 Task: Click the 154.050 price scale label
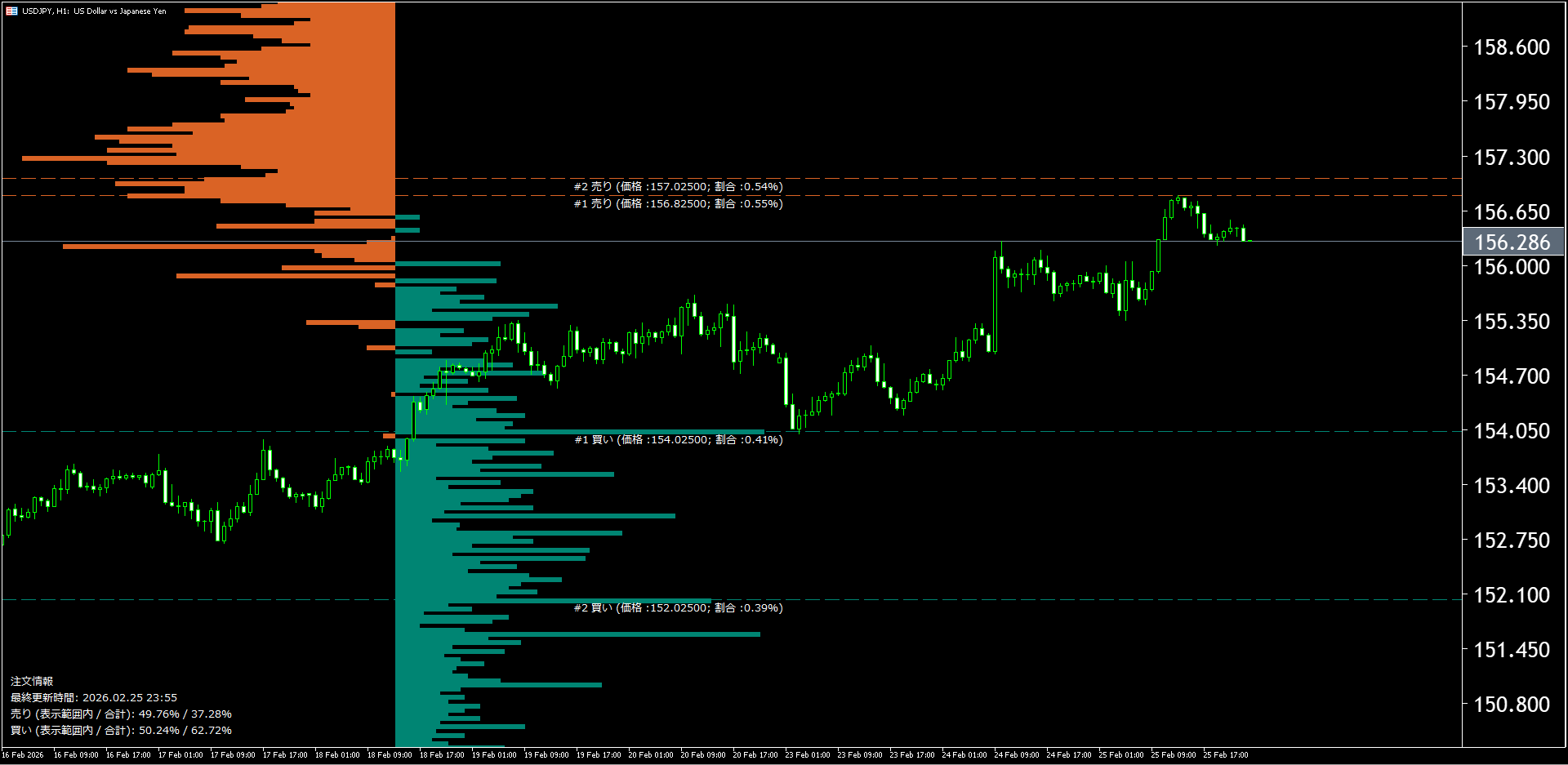click(1512, 431)
